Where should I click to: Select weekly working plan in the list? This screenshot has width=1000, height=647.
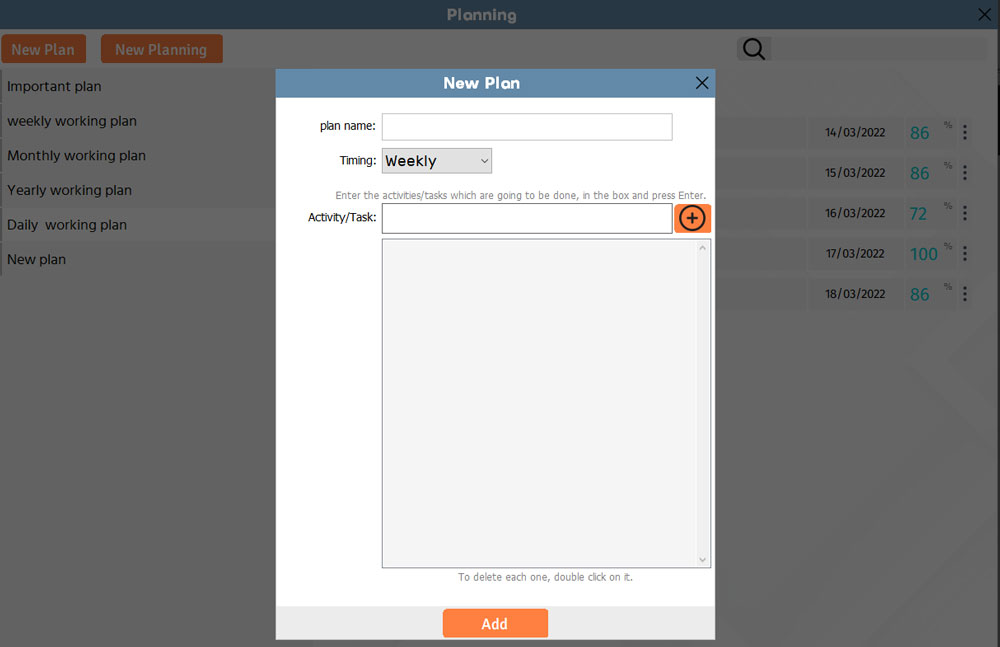pos(138,121)
